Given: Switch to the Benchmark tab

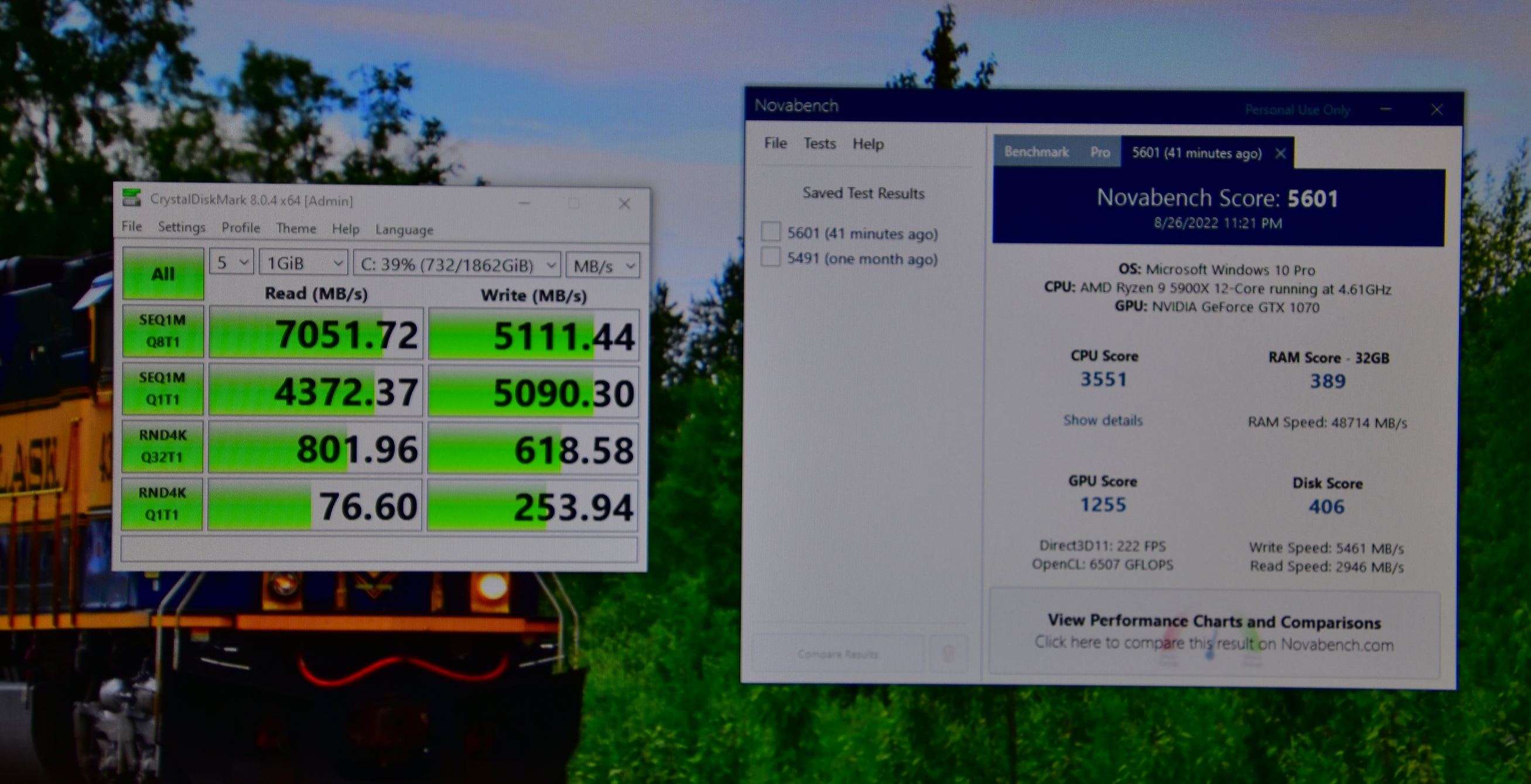Looking at the screenshot, I should [x=1036, y=152].
